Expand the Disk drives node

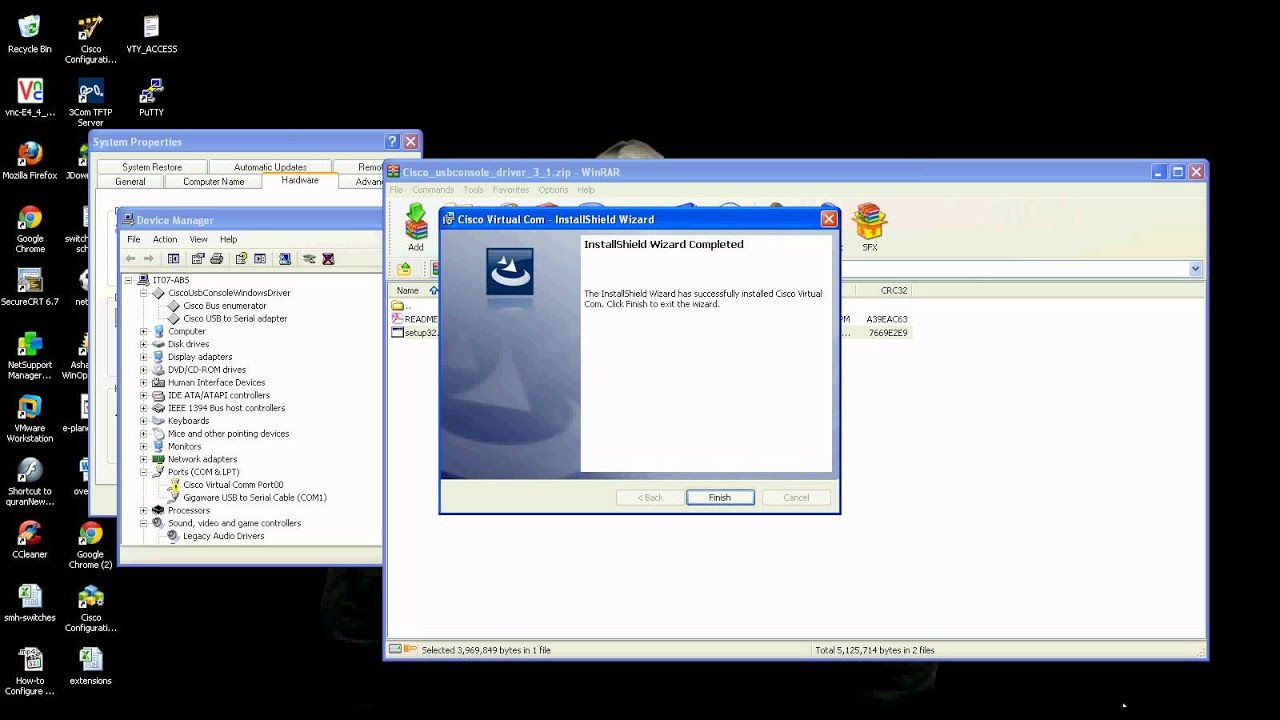[144, 344]
